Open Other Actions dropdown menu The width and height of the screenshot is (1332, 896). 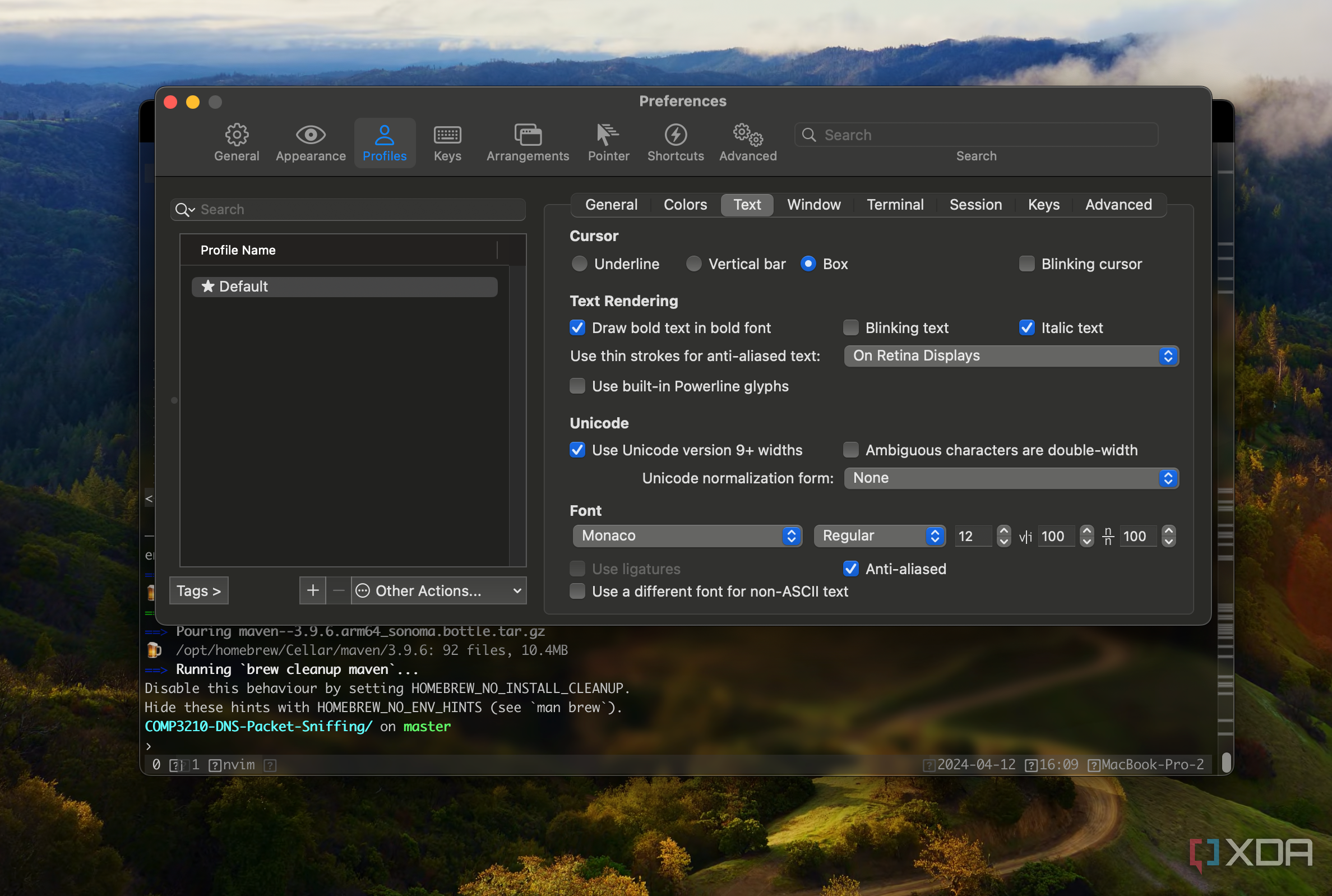pyautogui.click(x=438, y=590)
